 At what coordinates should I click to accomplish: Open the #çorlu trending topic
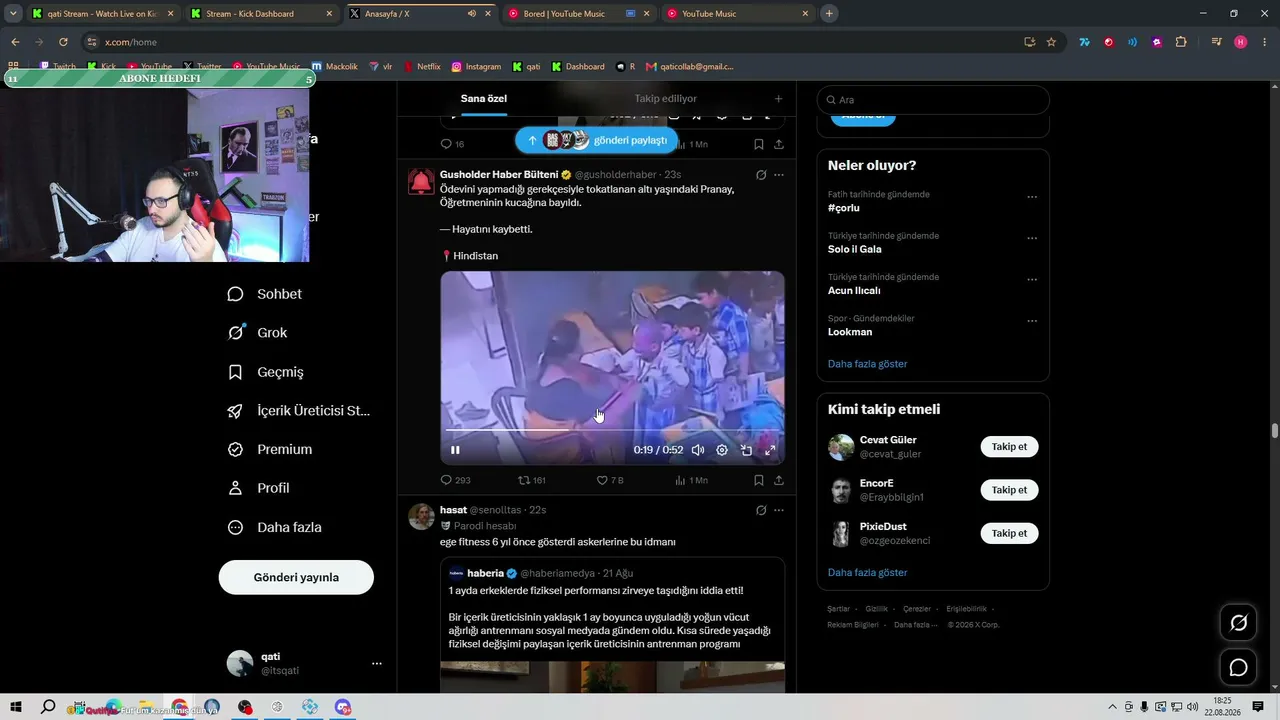click(844, 208)
